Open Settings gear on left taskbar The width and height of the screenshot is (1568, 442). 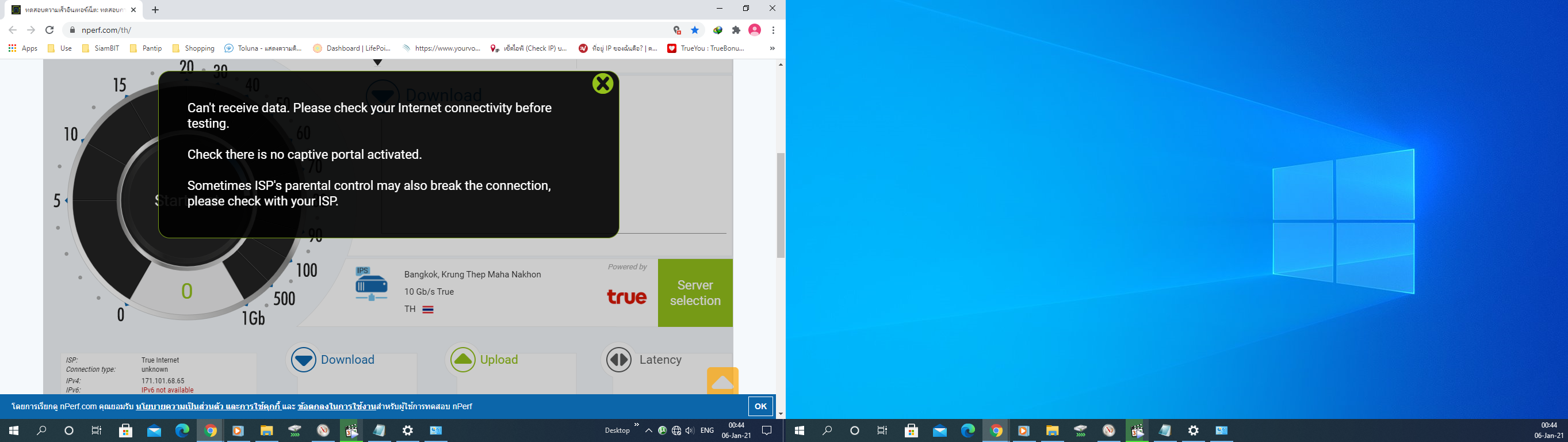tap(407, 430)
